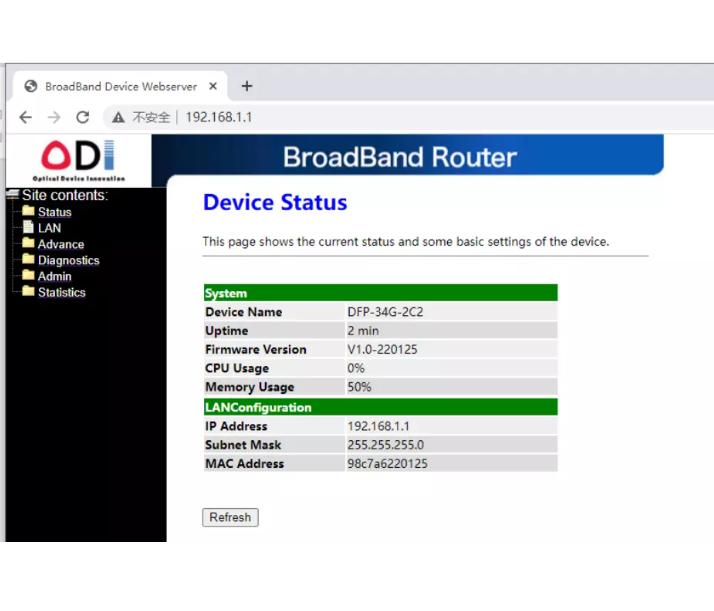Click the ODI logo

pyautogui.click(x=78, y=160)
